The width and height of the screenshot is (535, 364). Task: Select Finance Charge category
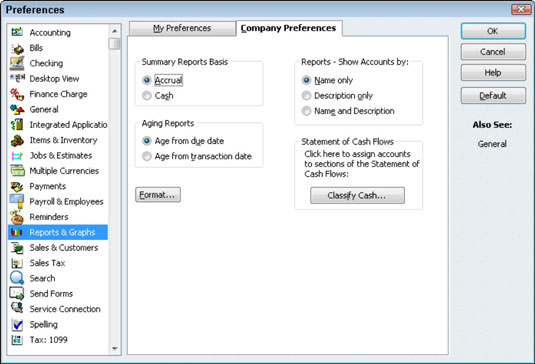click(58, 94)
